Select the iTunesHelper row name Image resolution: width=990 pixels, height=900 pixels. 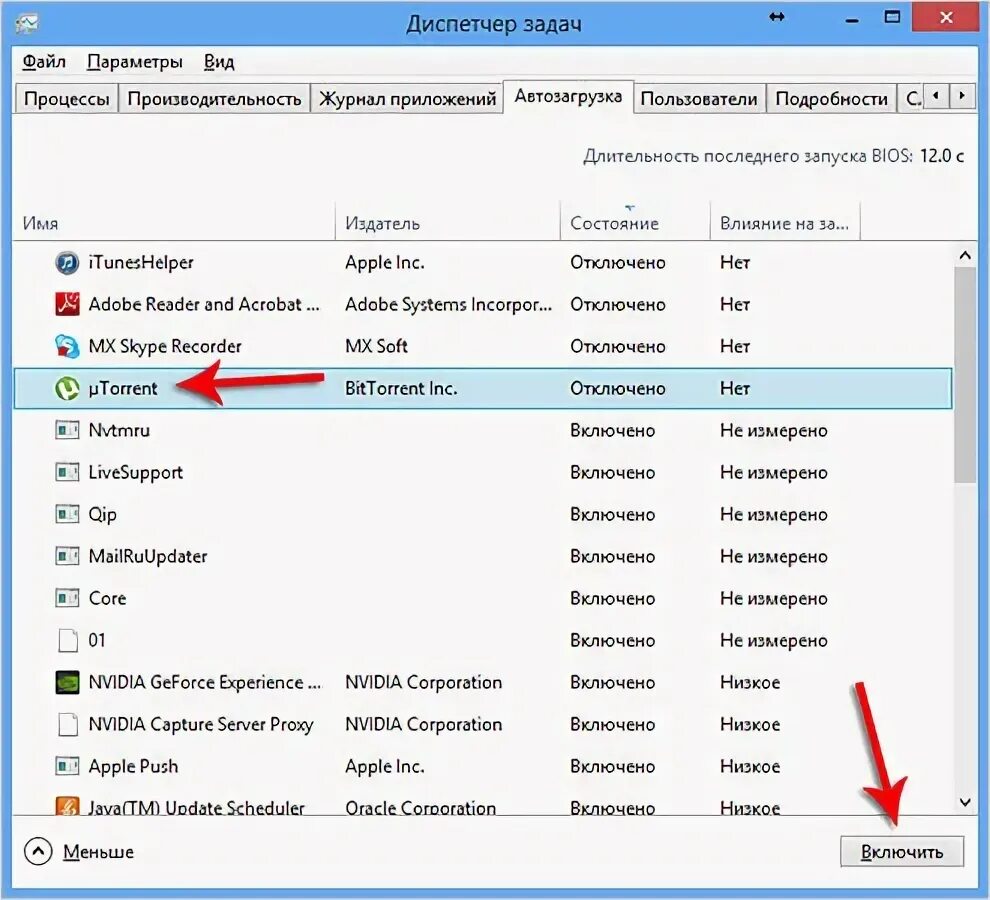coord(141,262)
